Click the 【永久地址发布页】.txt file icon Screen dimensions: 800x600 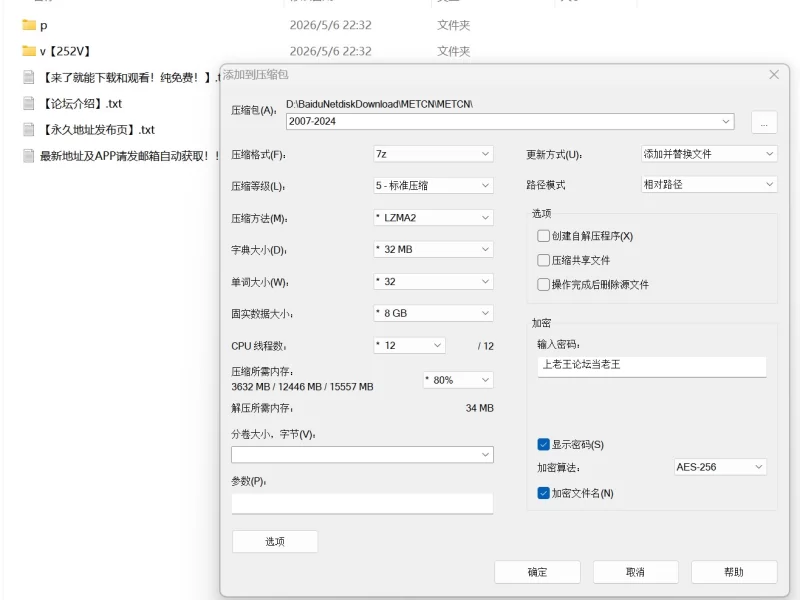pyautogui.click(x=29, y=130)
